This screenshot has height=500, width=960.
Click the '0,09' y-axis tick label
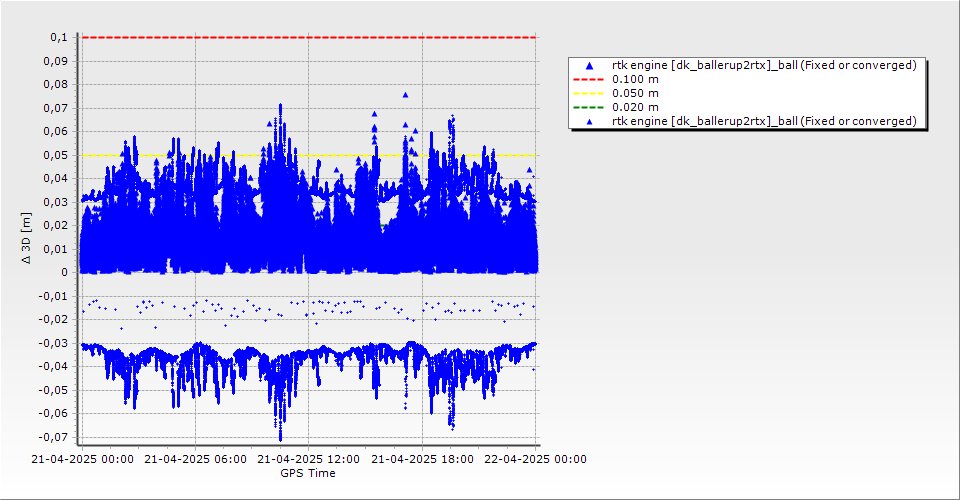(56, 61)
